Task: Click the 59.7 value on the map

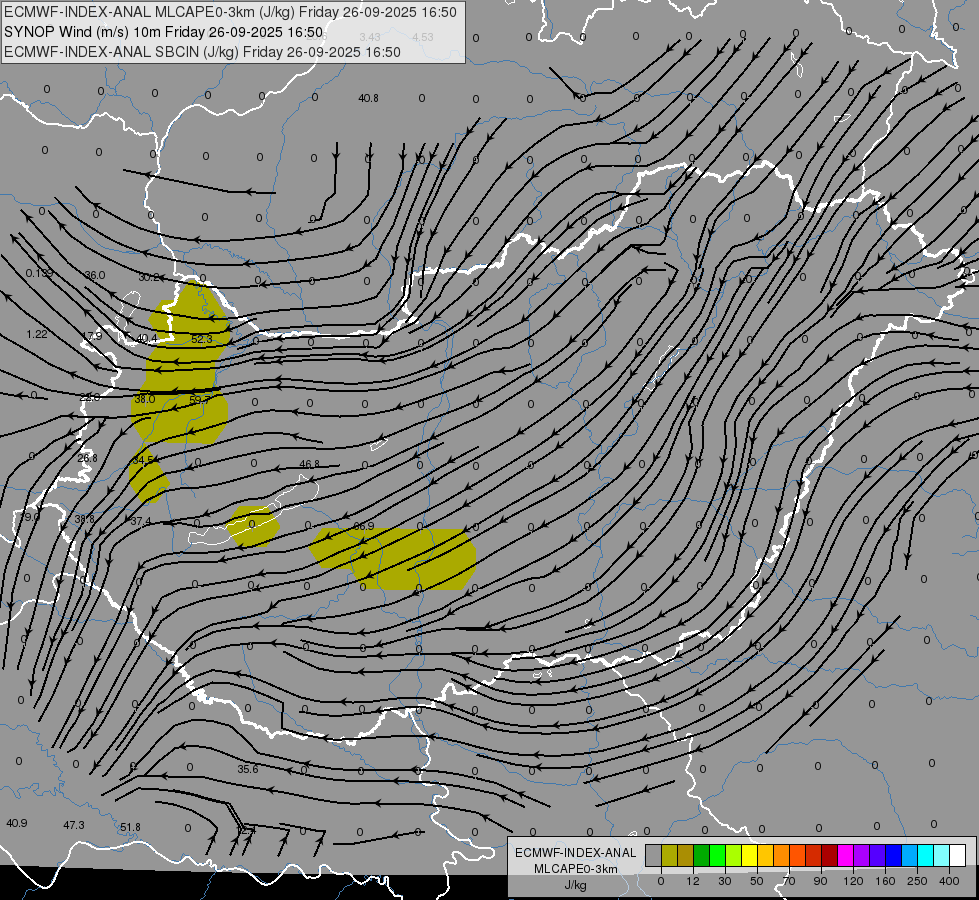Action: click(199, 400)
